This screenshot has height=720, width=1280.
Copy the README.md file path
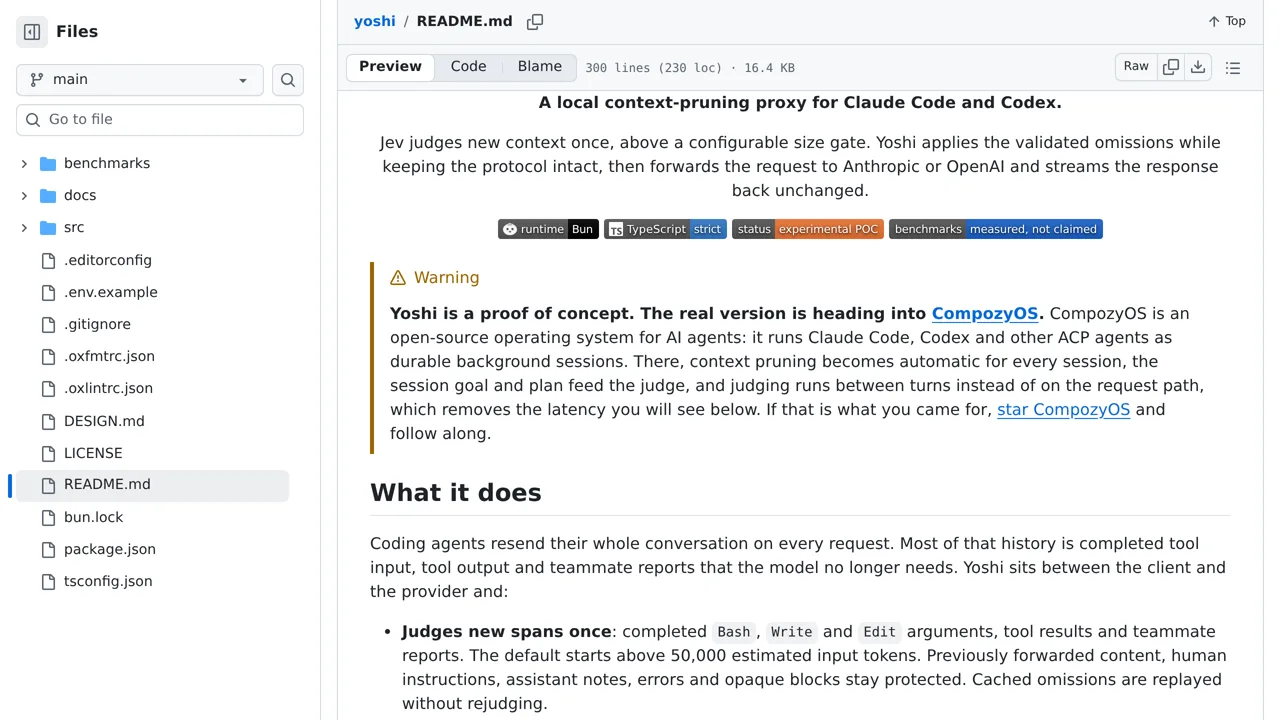click(x=535, y=21)
